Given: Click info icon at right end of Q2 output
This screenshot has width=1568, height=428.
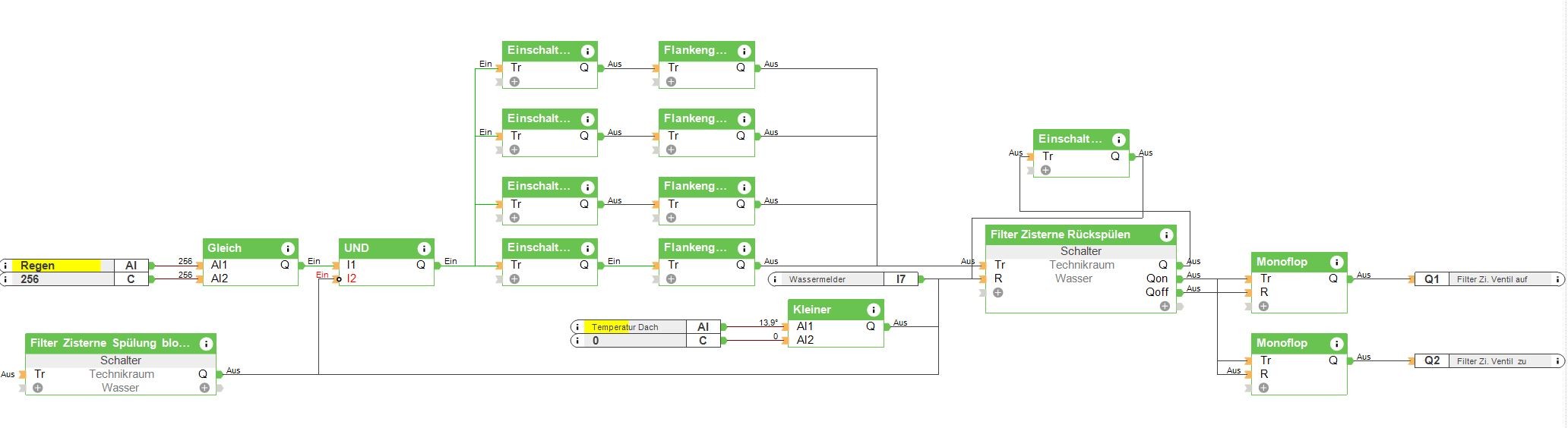Looking at the screenshot, I should coord(1557,361).
